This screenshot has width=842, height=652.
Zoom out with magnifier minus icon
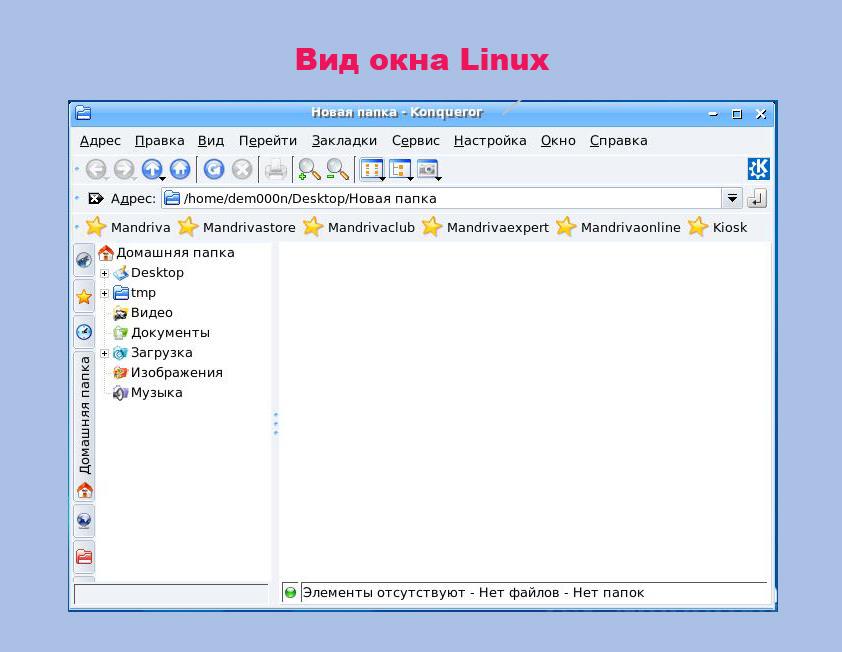coord(338,170)
